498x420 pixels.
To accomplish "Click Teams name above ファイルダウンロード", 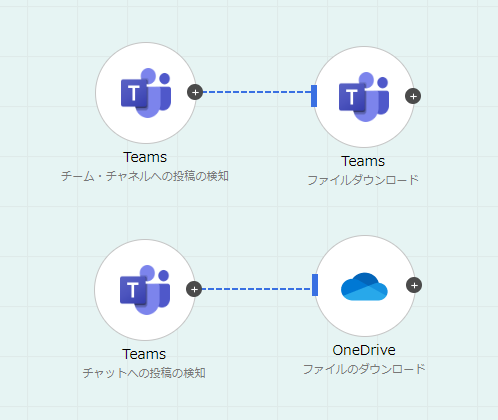I will (363, 161).
